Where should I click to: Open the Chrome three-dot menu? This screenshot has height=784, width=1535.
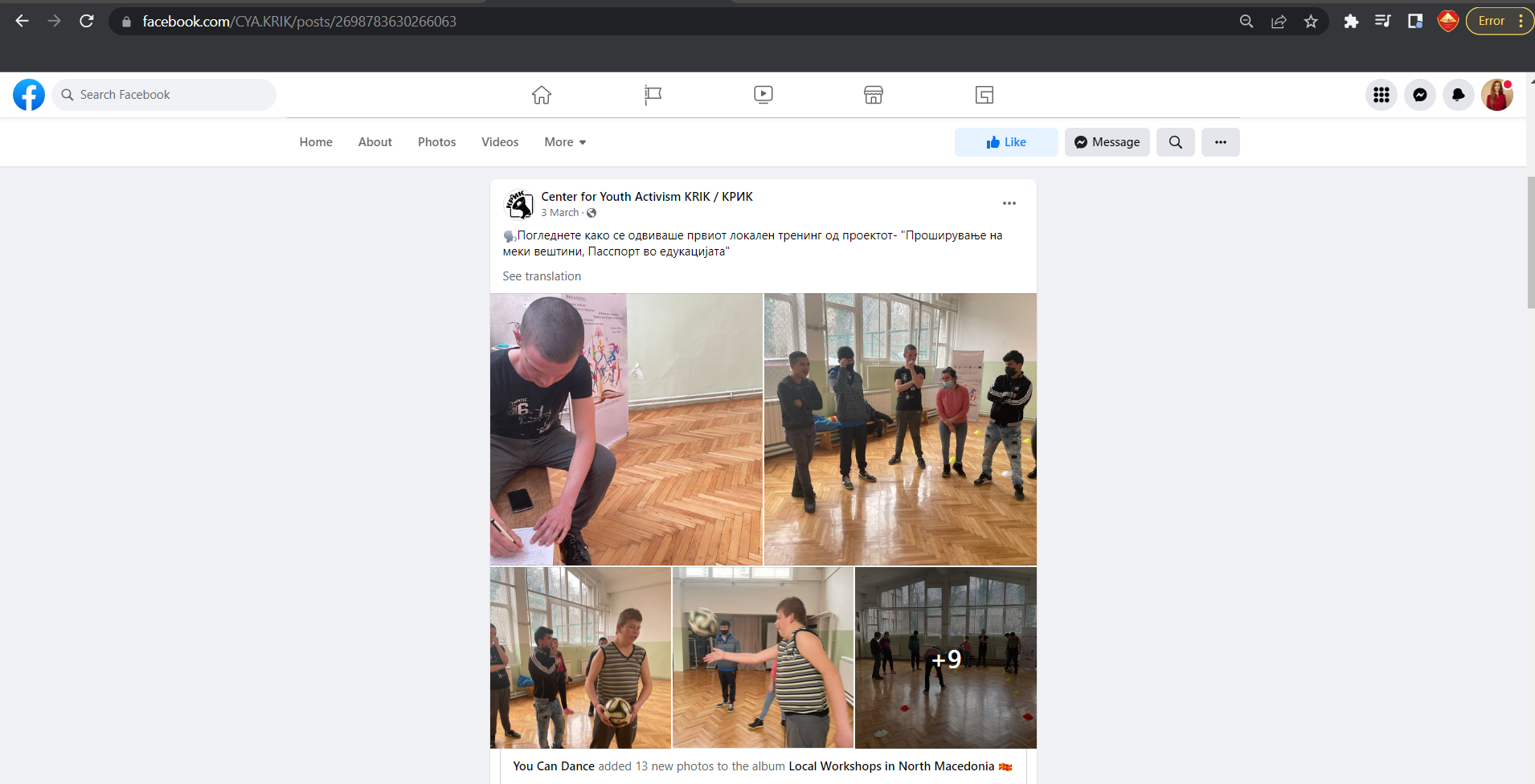point(1521,21)
